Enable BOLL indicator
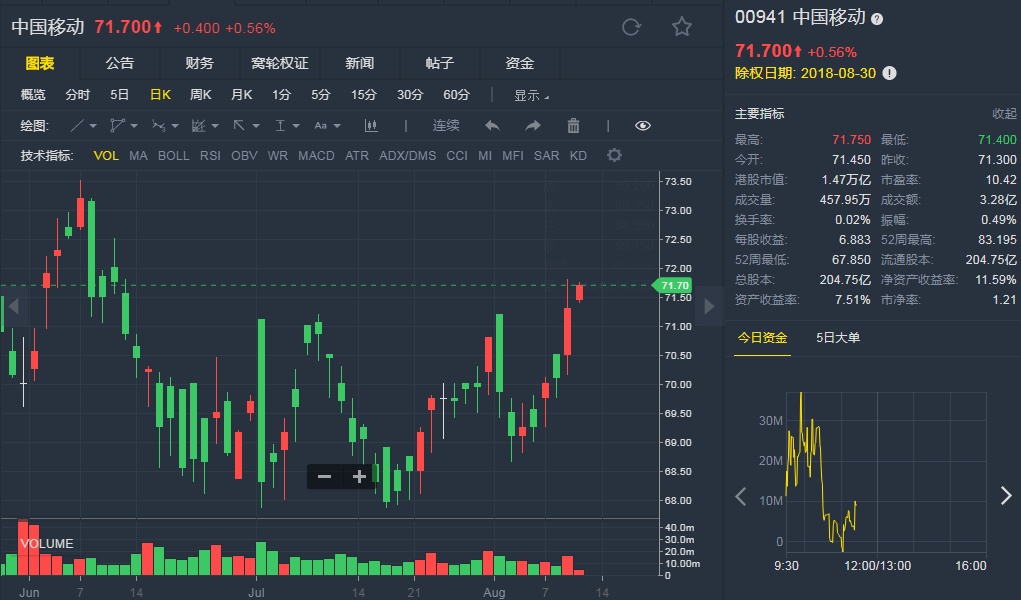Image resolution: width=1021 pixels, height=600 pixels. click(x=174, y=156)
